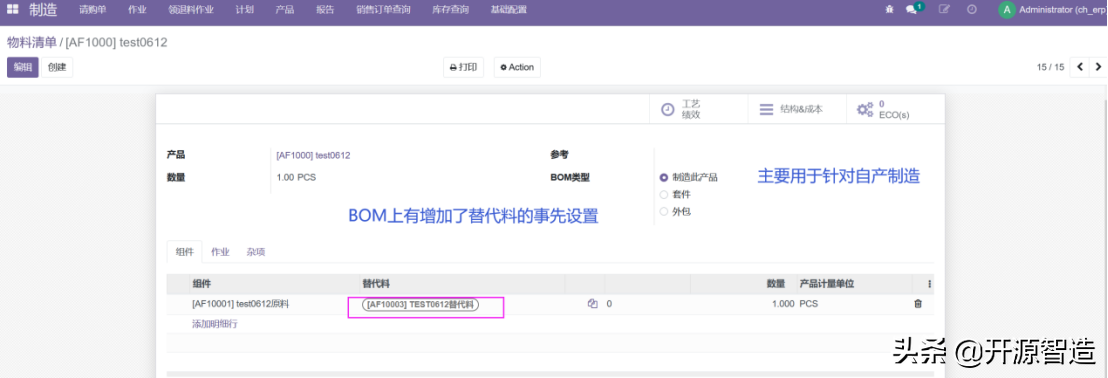
Task: Click the 物料清单 breadcrumb link
Action: coord(32,42)
